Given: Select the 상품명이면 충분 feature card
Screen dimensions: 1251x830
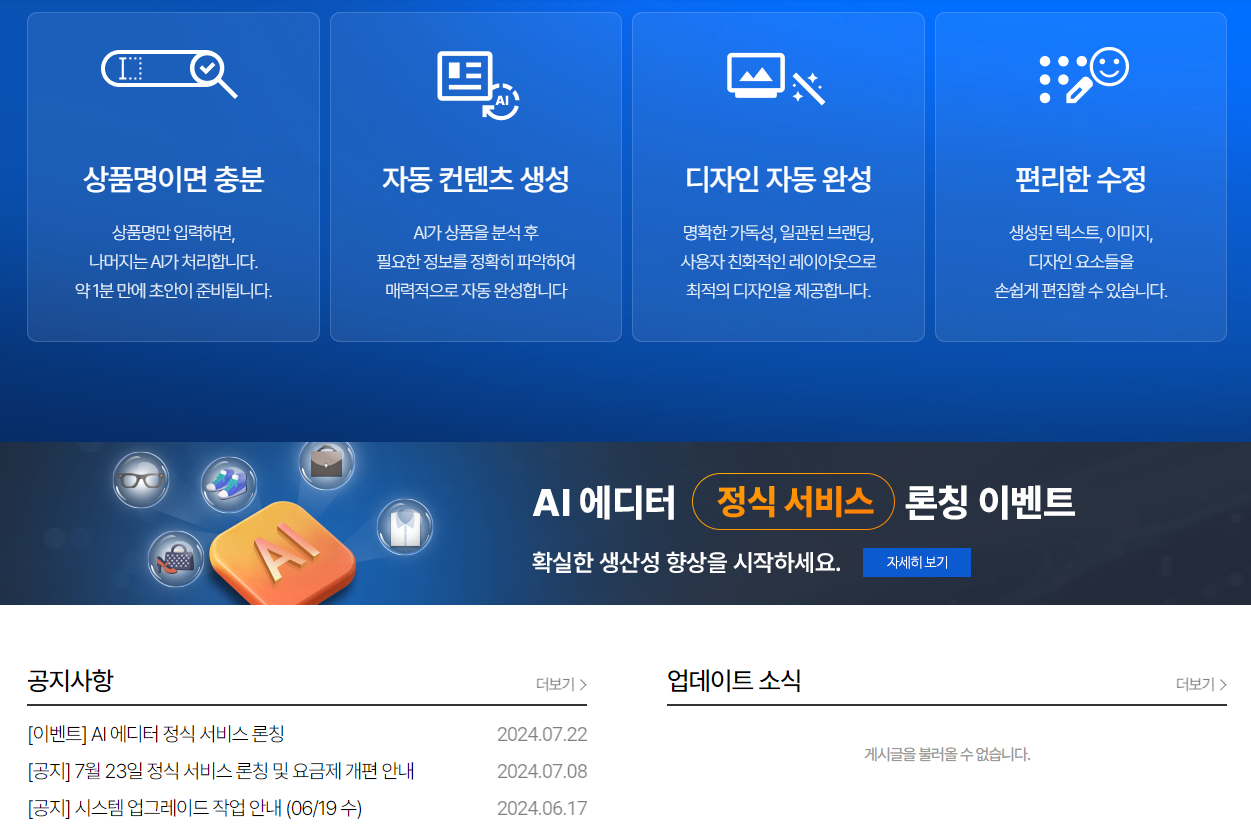Looking at the screenshot, I should [173, 176].
